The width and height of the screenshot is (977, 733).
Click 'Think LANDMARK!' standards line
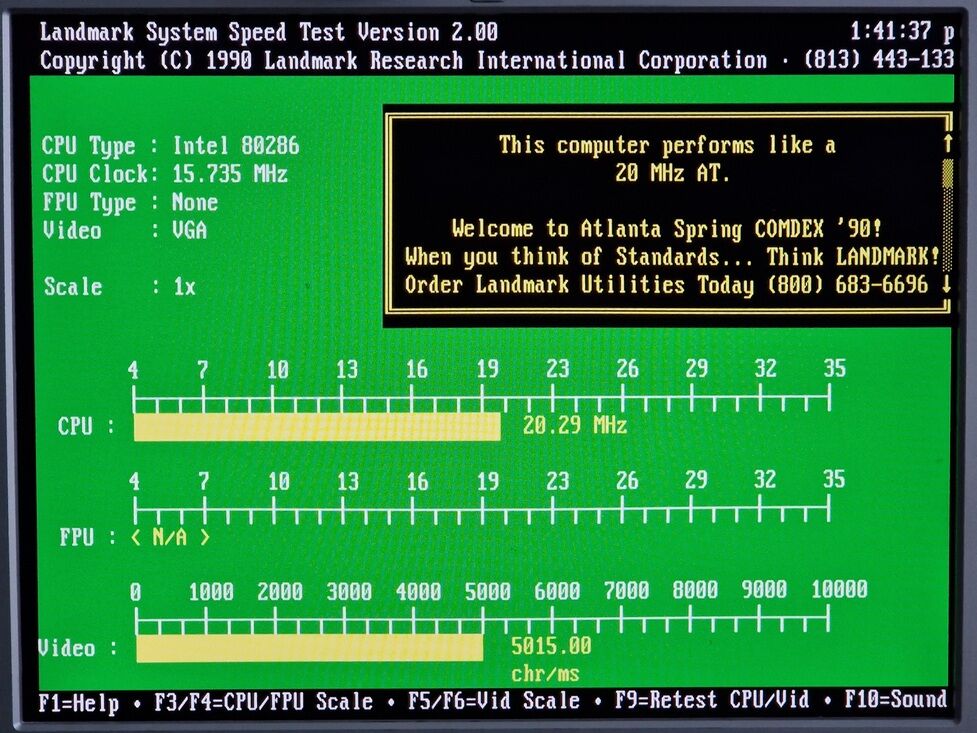click(x=672, y=257)
